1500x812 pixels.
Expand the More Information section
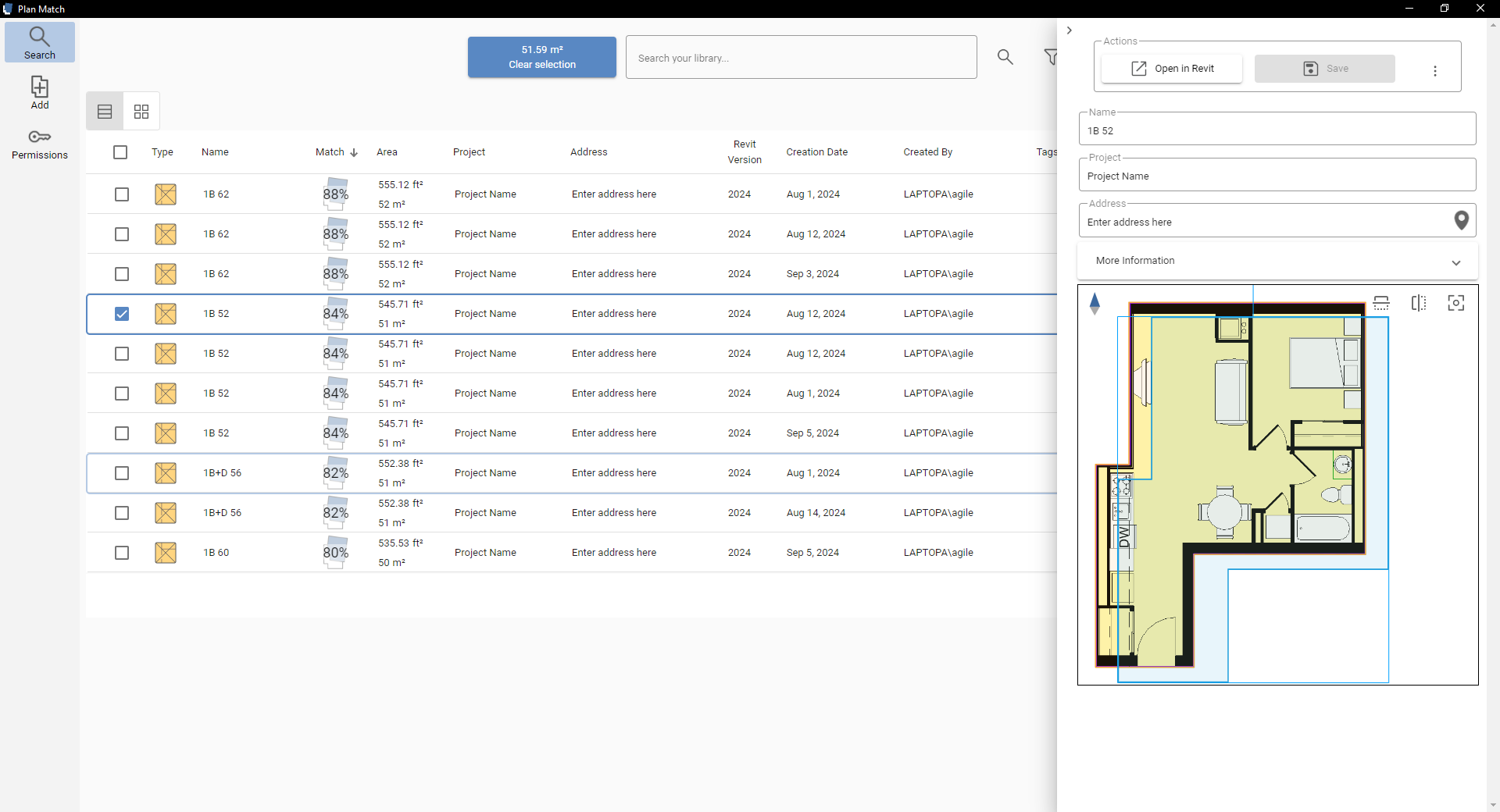point(1277,261)
